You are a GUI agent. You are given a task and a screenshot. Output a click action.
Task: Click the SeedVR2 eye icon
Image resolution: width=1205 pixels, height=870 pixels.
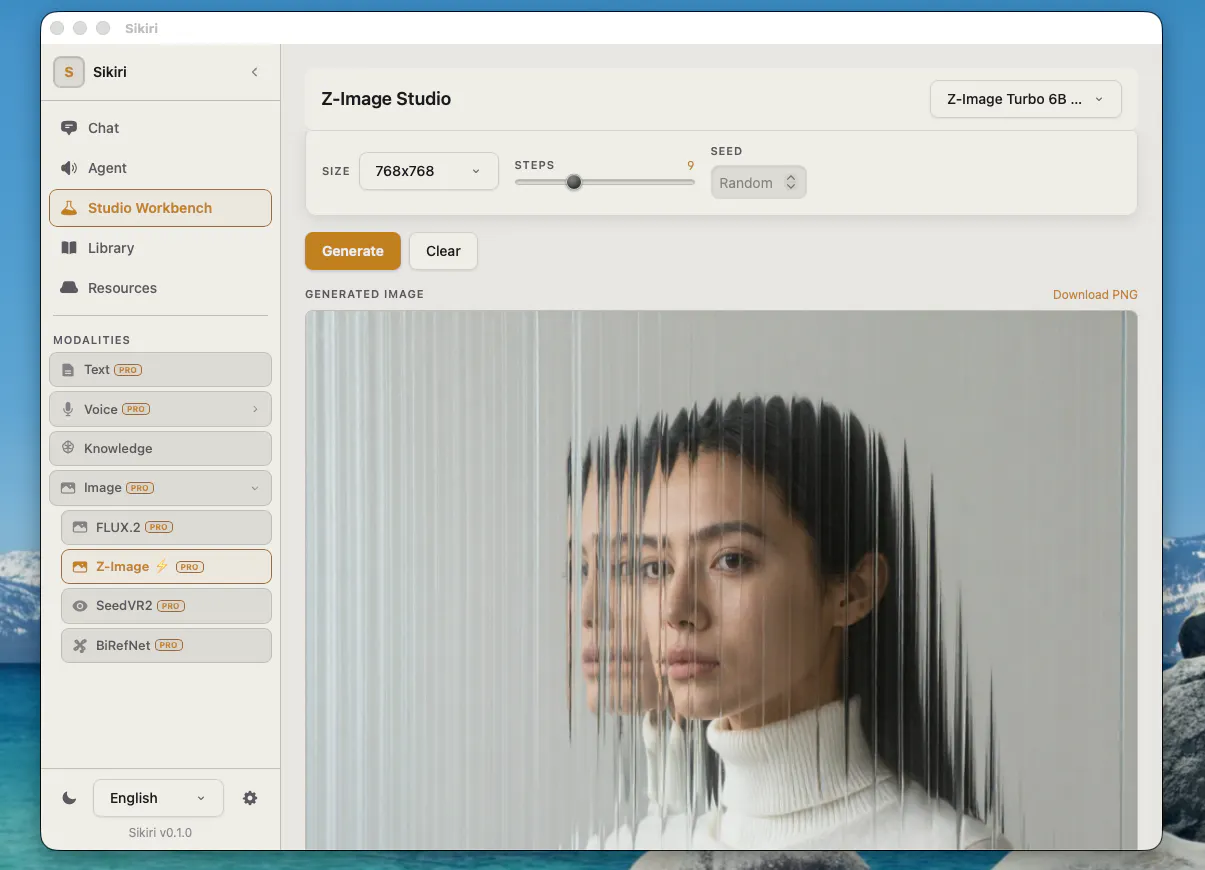(x=80, y=606)
